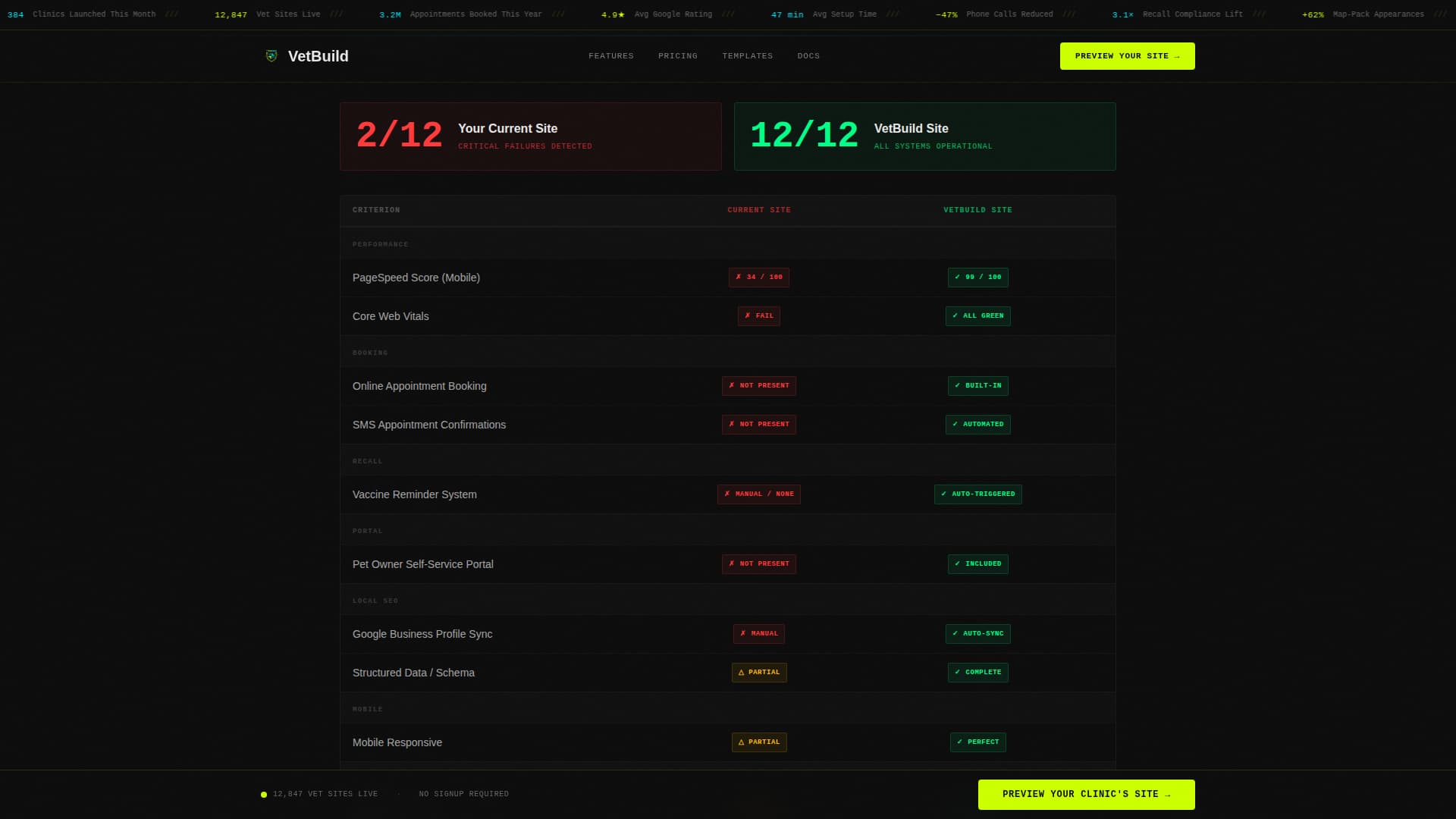1456x819 pixels.
Task: Click the 384 Clinics Launched ticker stat
Action: [x=82, y=14]
